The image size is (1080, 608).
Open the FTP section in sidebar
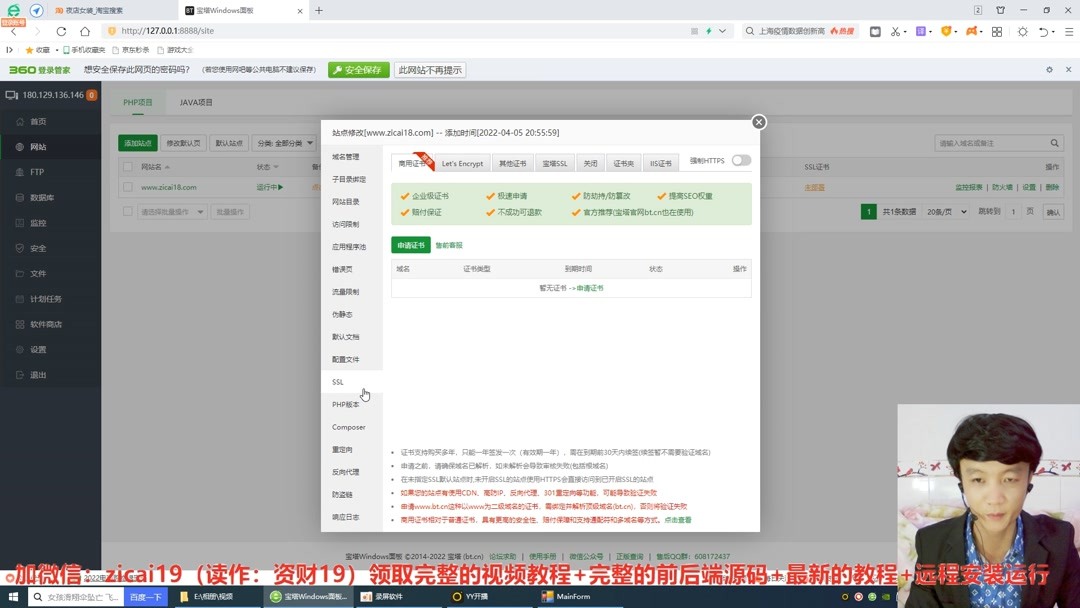click(x=40, y=171)
